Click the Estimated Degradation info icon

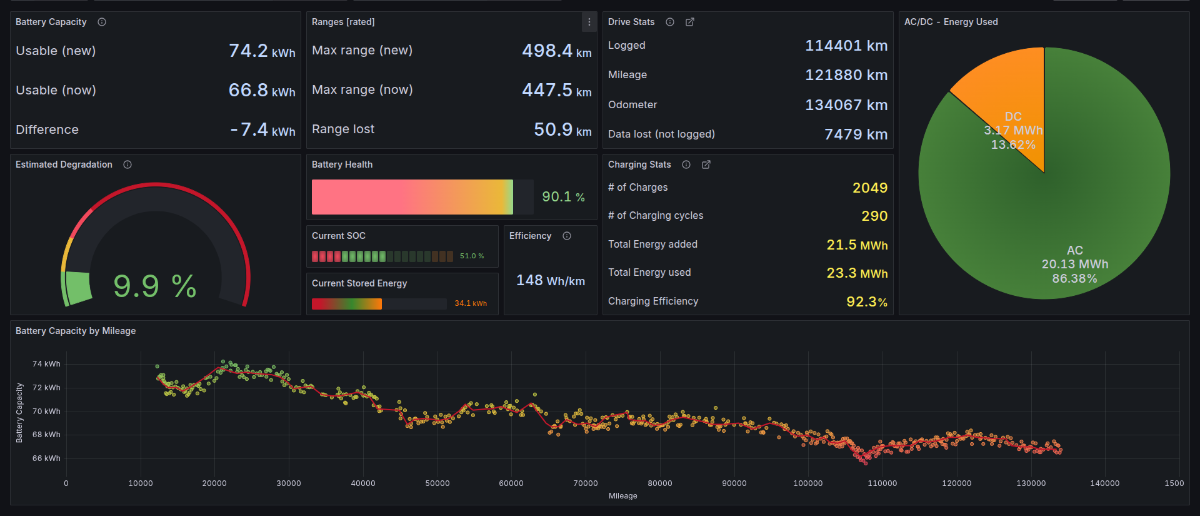pos(128,165)
